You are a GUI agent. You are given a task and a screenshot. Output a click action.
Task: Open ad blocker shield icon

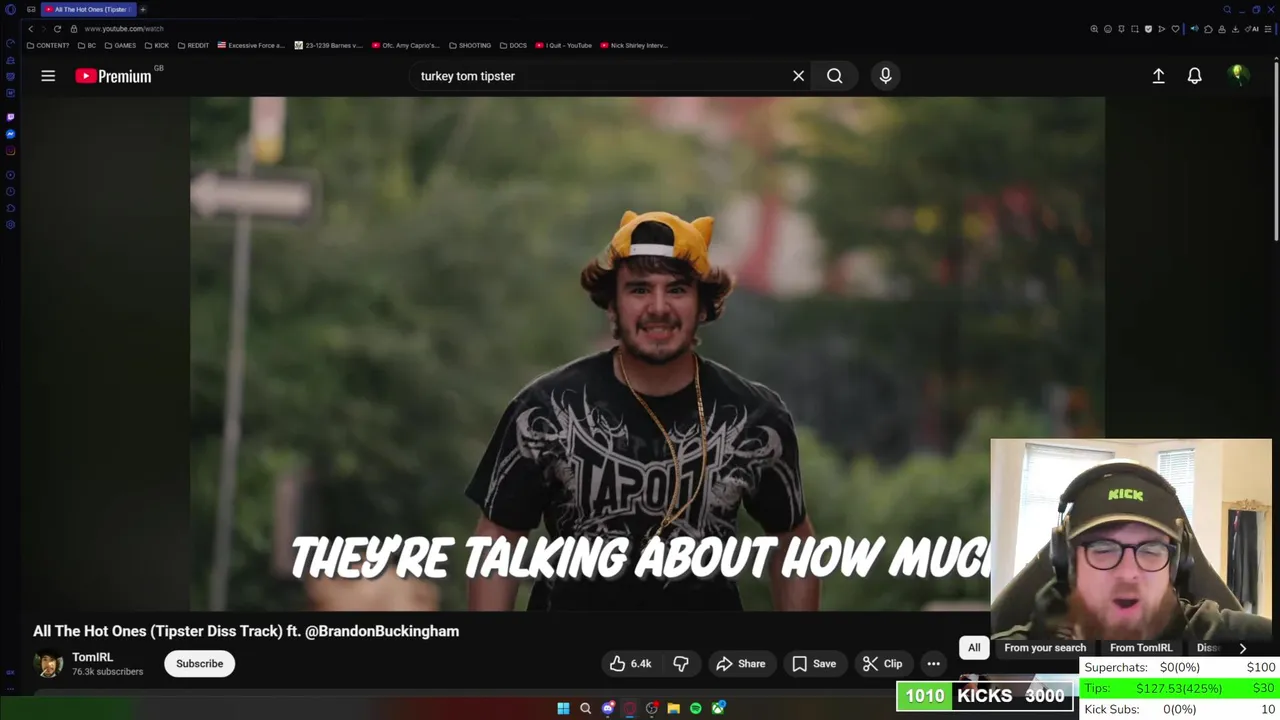click(1148, 29)
